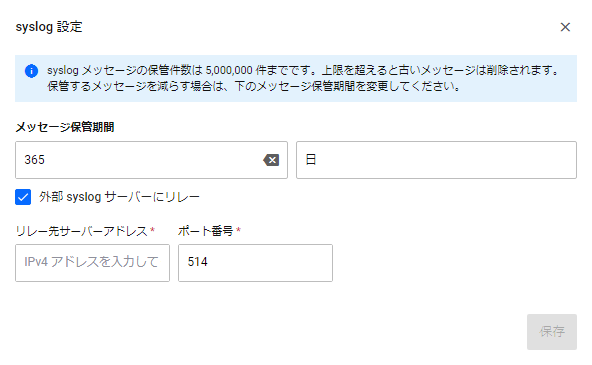
Task: Click the リレー先サーバーアドレス IPv4 input field
Action: pyautogui.click(x=92, y=263)
